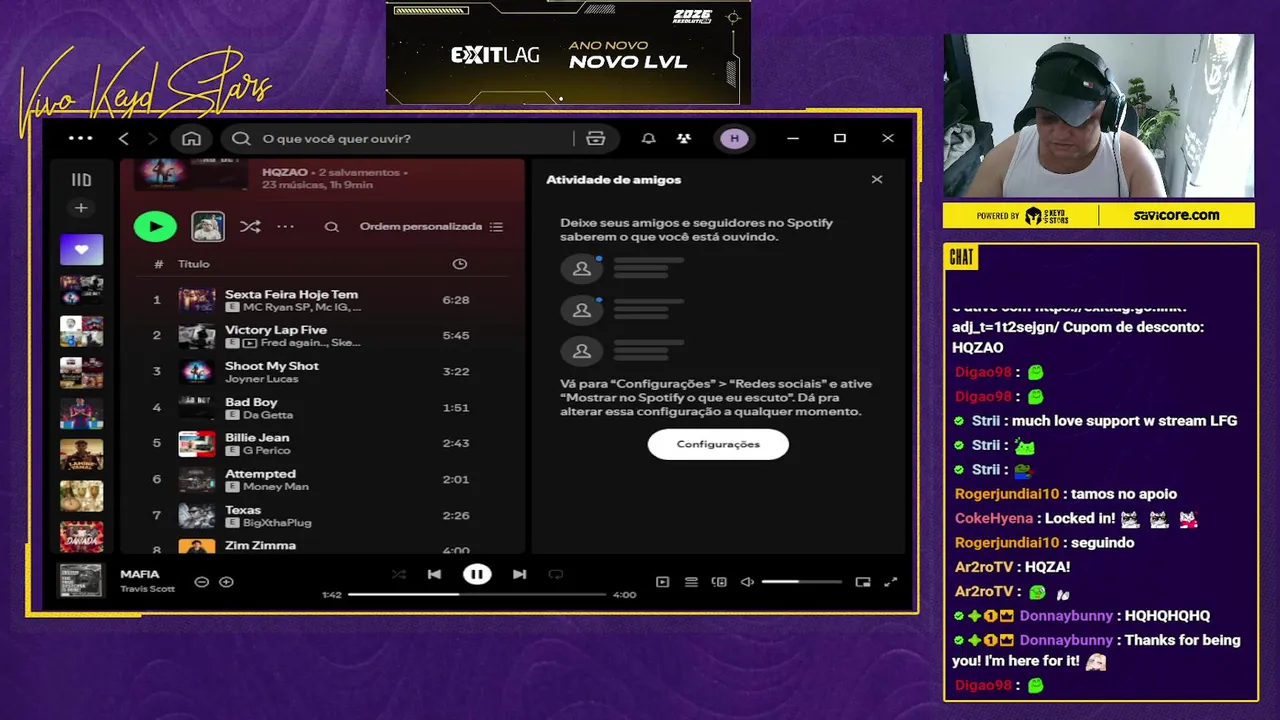Open the 'HQZAO' playlist title header
Viewport: 1280px width, 720px height.
(x=285, y=172)
